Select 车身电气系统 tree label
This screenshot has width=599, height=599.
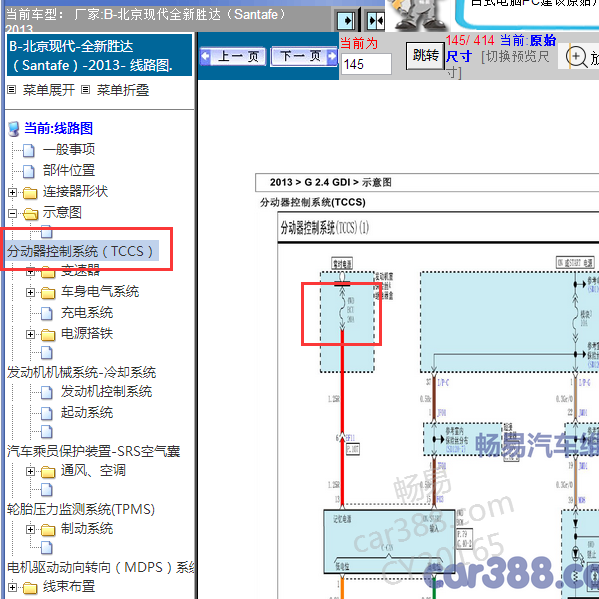[x=100, y=292]
